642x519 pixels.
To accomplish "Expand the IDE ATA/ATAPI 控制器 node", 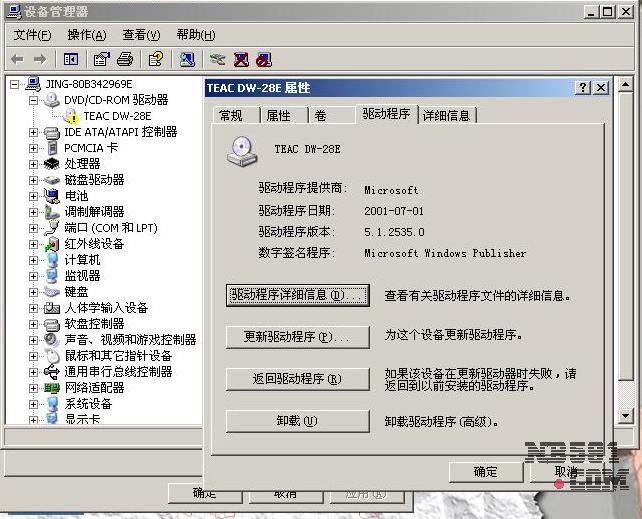I will pos(34,133).
